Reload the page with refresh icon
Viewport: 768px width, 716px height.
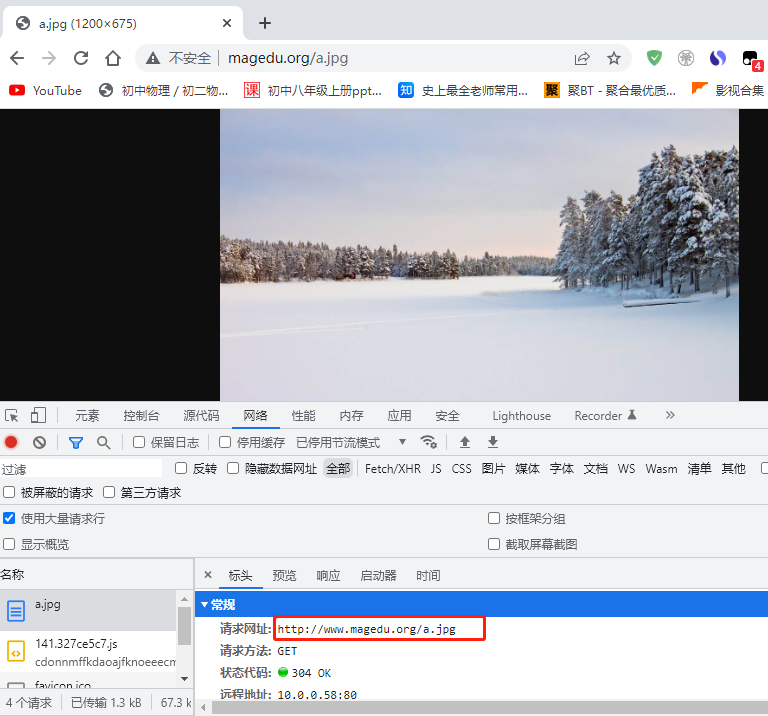[x=81, y=58]
